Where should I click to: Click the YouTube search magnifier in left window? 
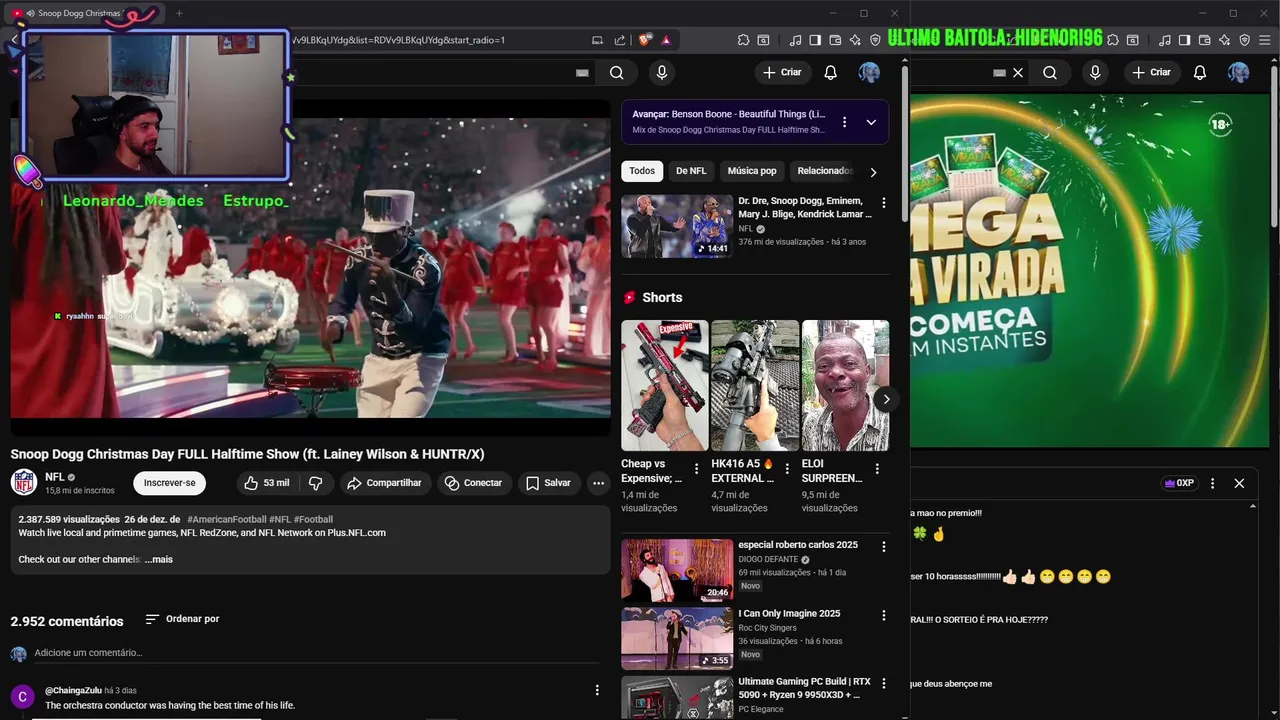click(617, 72)
